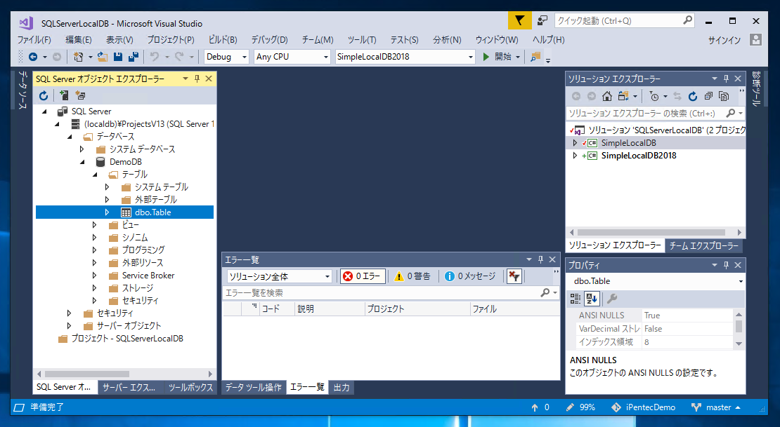Open the ソリューション全体 scope dropdown

click(x=327, y=276)
